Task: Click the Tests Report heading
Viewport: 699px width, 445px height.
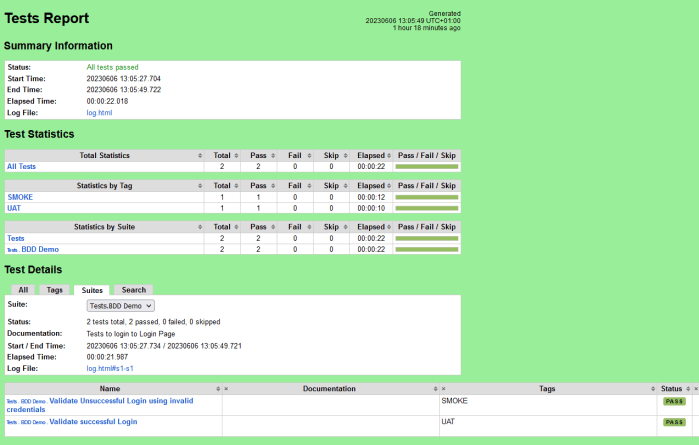Action: pyautogui.click(x=46, y=18)
